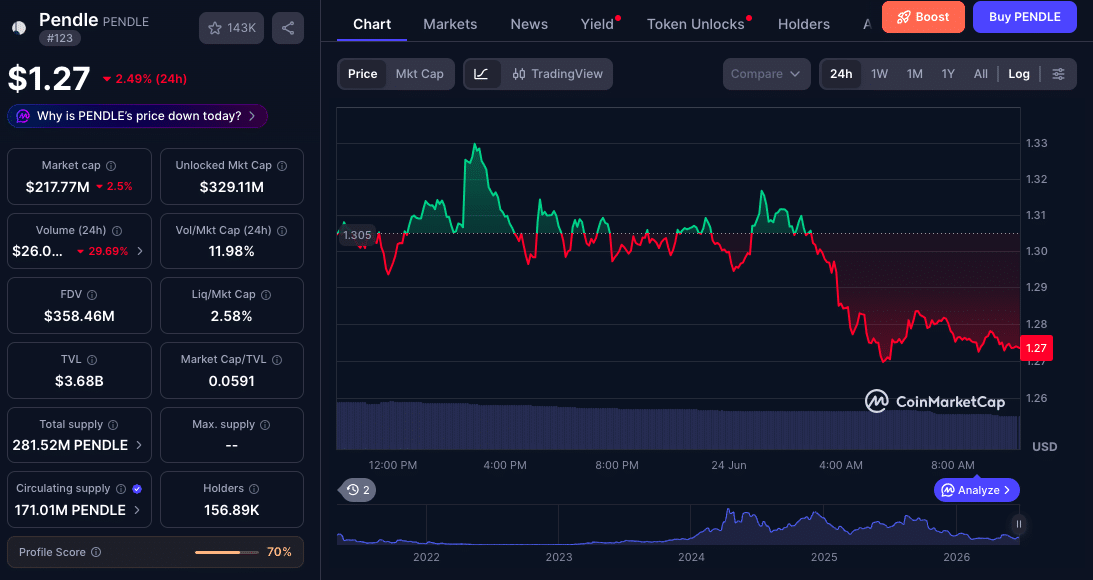Open the Chart tab

(372, 24)
